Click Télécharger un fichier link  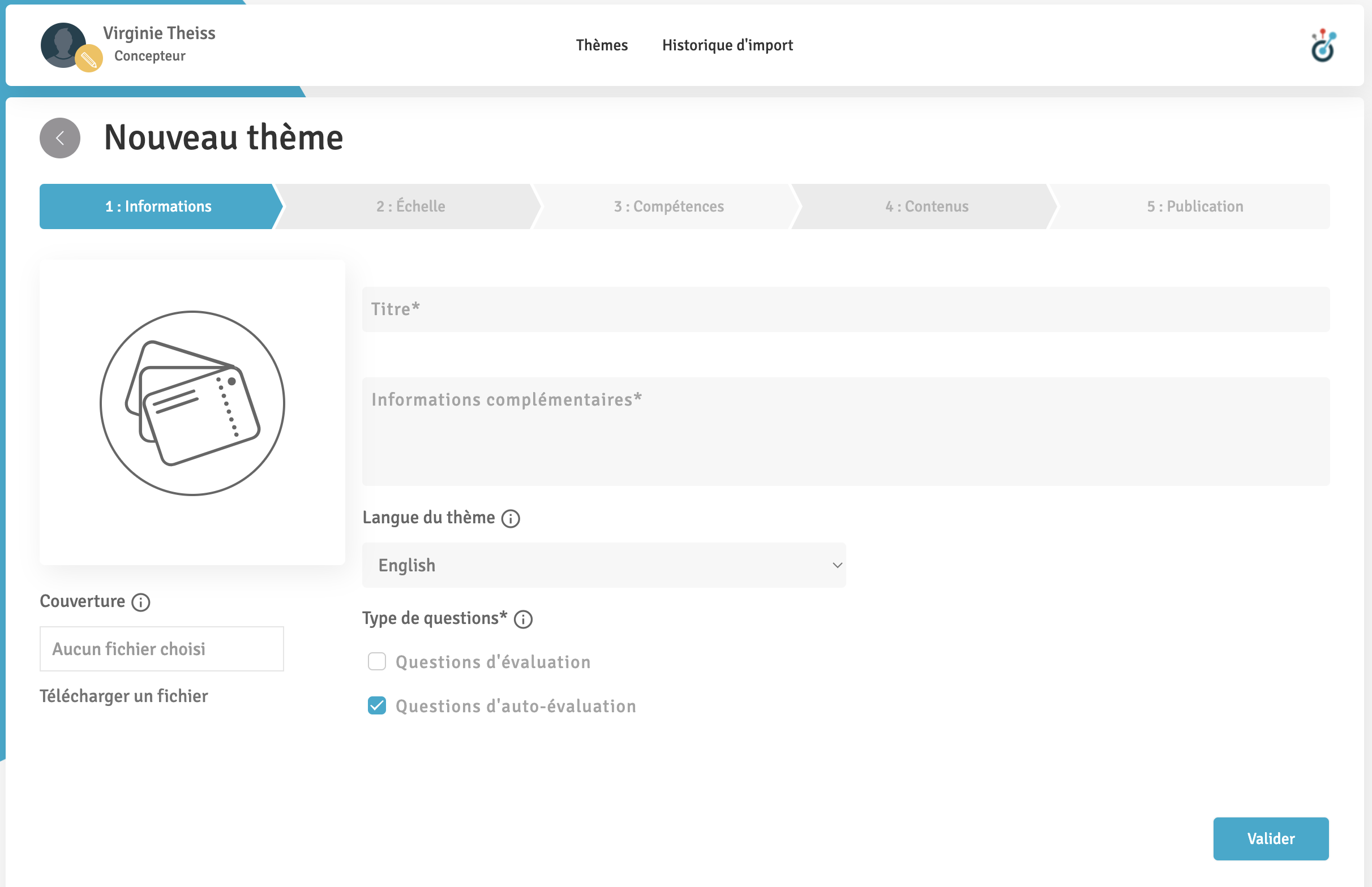(124, 696)
